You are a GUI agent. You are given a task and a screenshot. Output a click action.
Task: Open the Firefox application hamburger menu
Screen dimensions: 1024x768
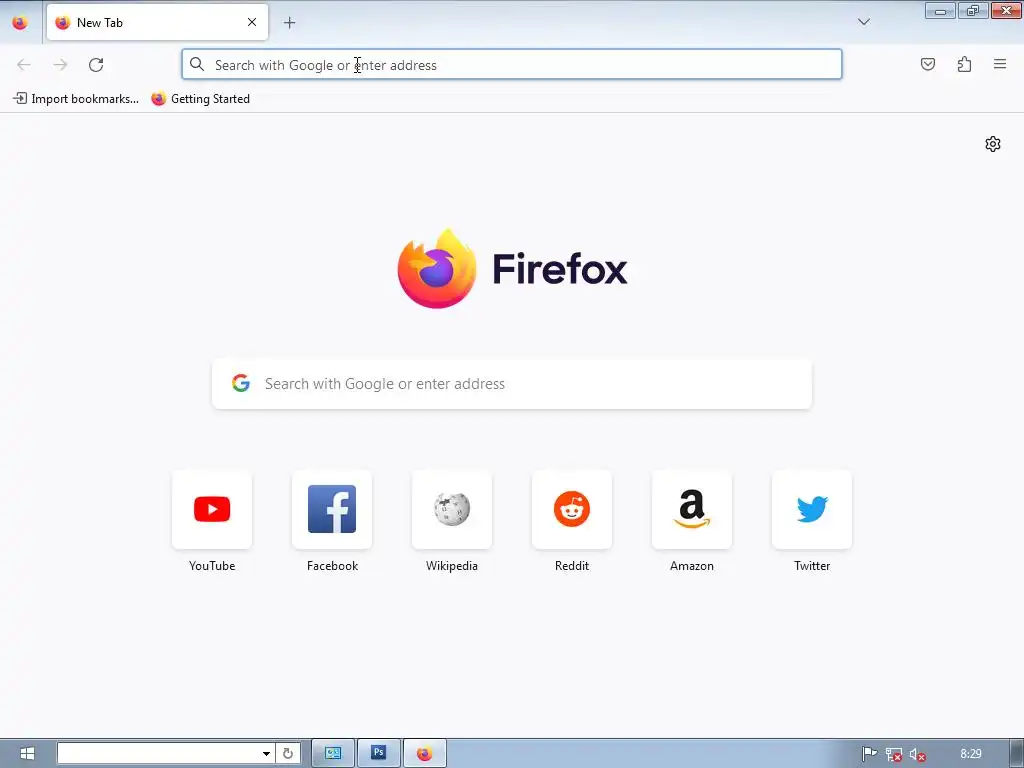(x=1000, y=64)
